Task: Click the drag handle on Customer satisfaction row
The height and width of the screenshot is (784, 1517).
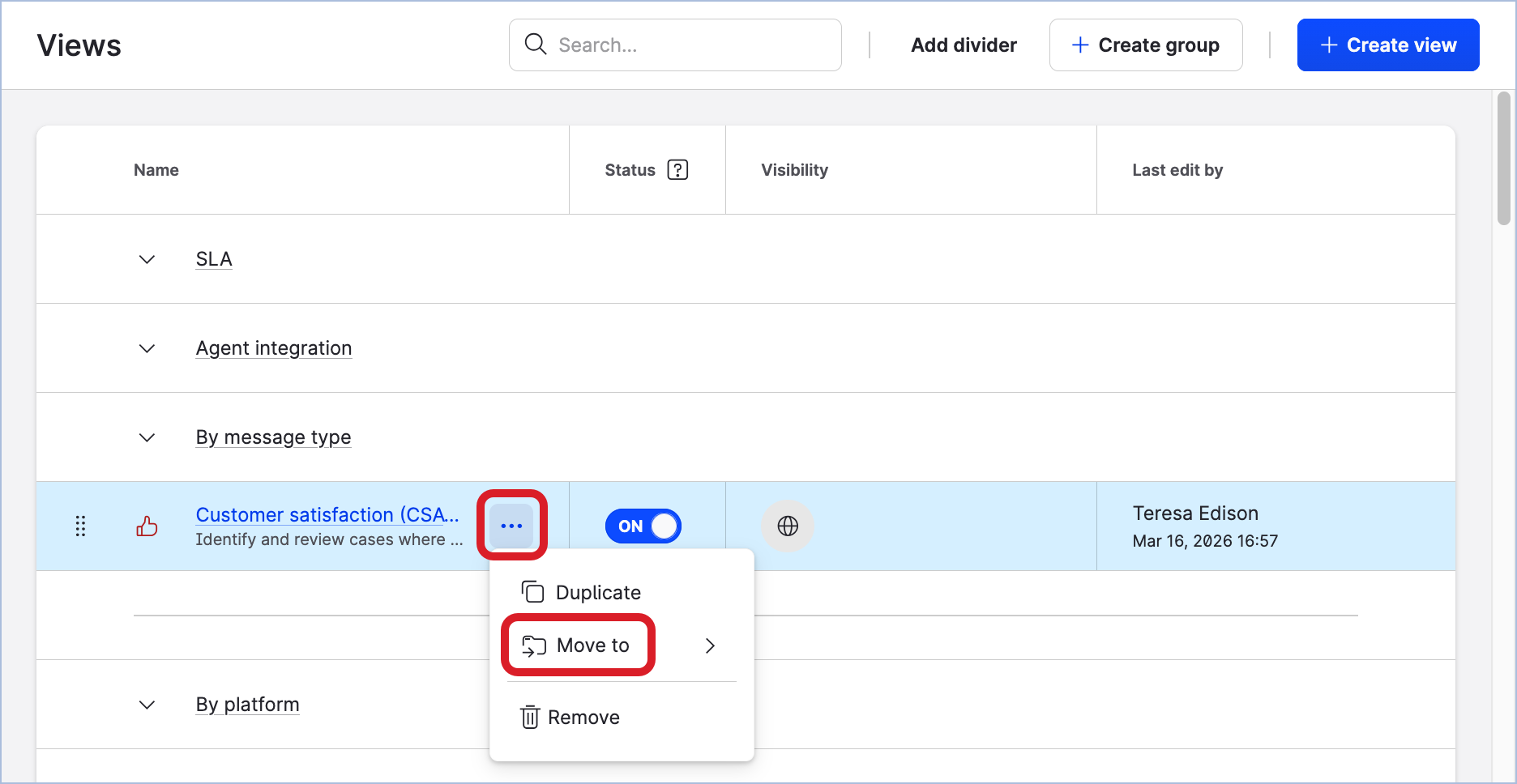Action: click(80, 526)
